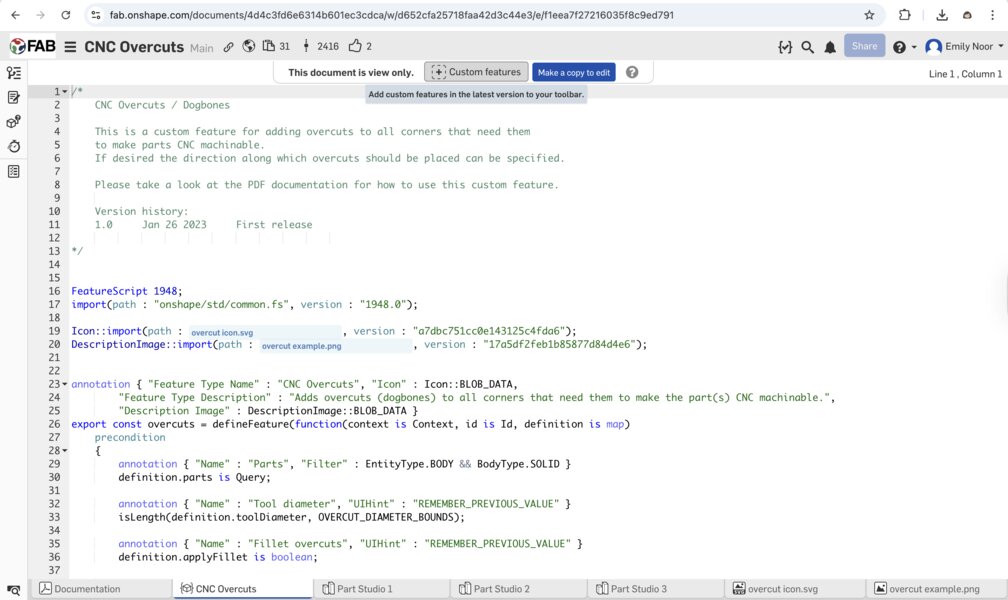The height and width of the screenshot is (600, 1008).
Task: Open browser extensions menu
Action: click(x=904, y=15)
